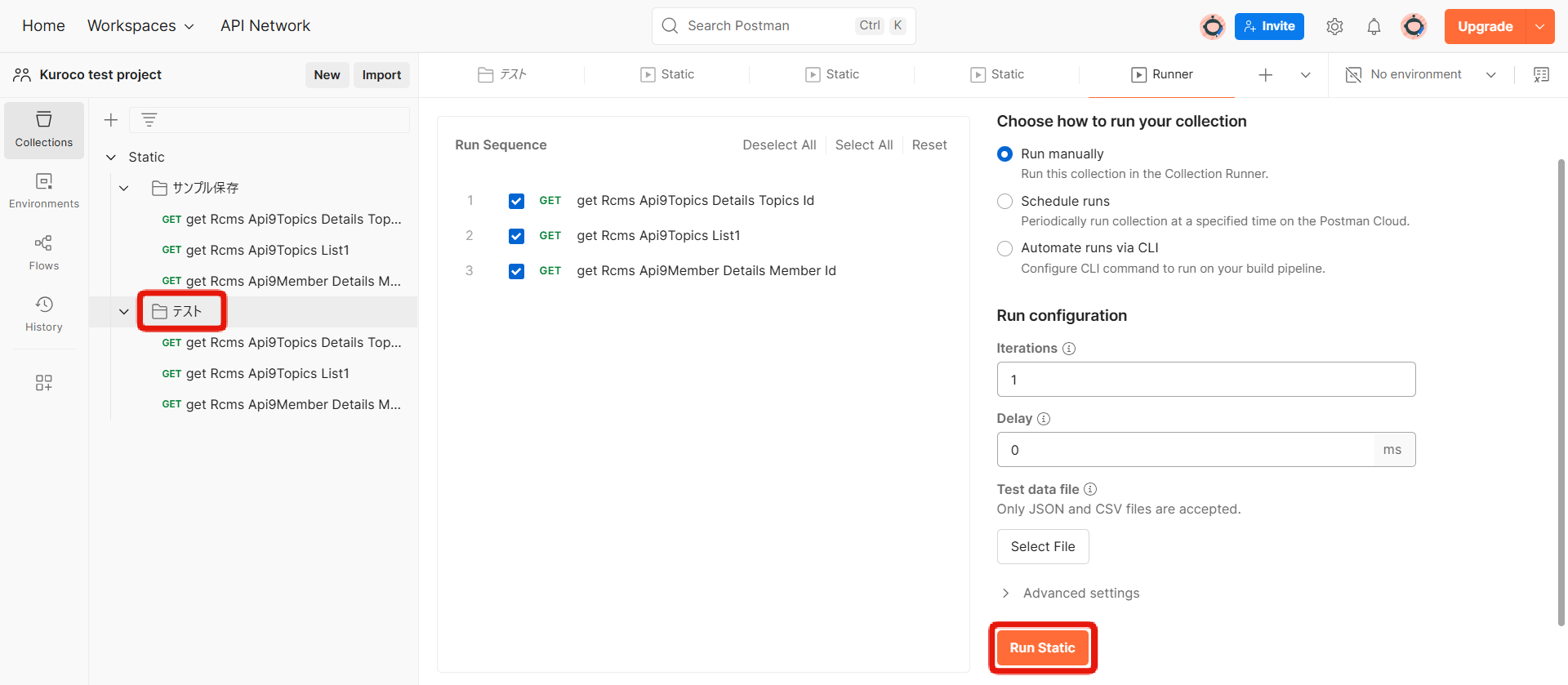Image resolution: width=1568 pixels, height=685 pixels.
Task: Click the Iterations input field
Action: (1205, 380)
